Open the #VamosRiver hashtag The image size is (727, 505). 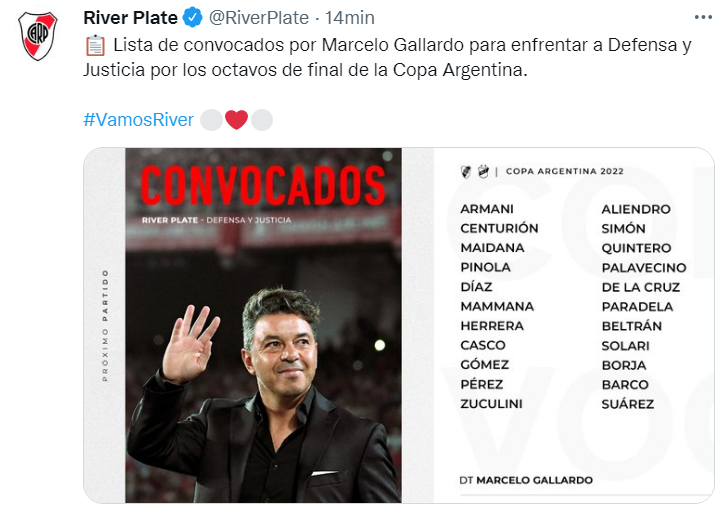pos(138,120)
